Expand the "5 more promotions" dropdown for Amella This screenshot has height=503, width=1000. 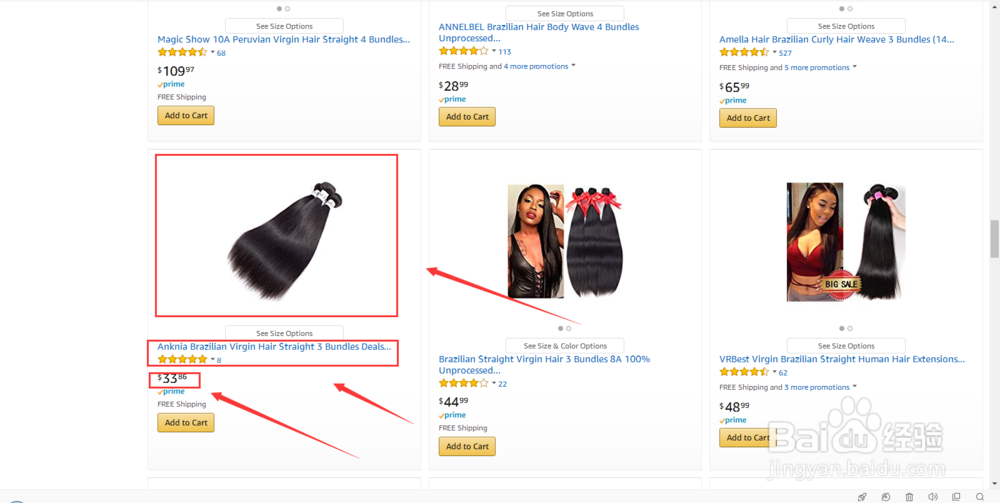820,67
